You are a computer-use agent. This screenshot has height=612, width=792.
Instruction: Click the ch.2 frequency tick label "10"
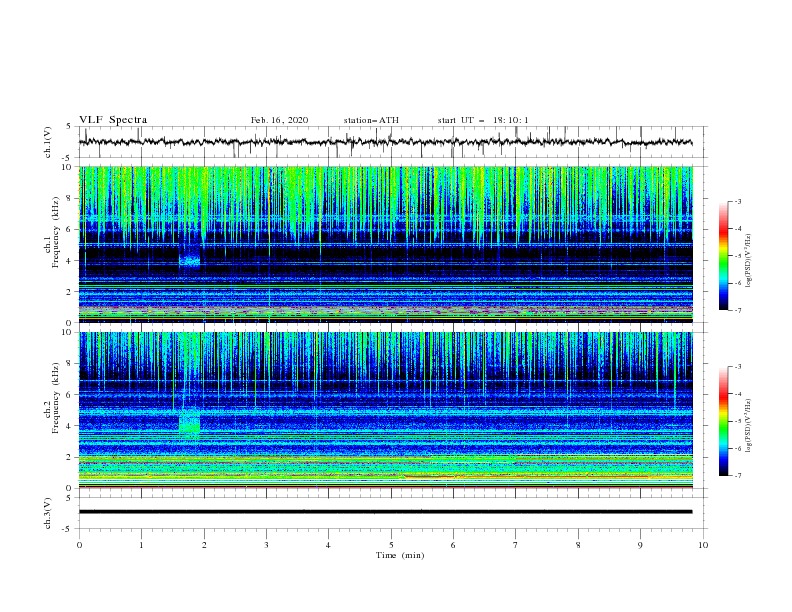(67, 332)
